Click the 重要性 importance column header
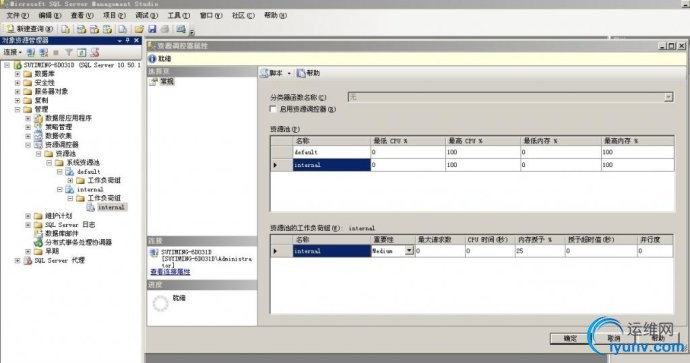This screenshot has height=363, width=690. 393,240
